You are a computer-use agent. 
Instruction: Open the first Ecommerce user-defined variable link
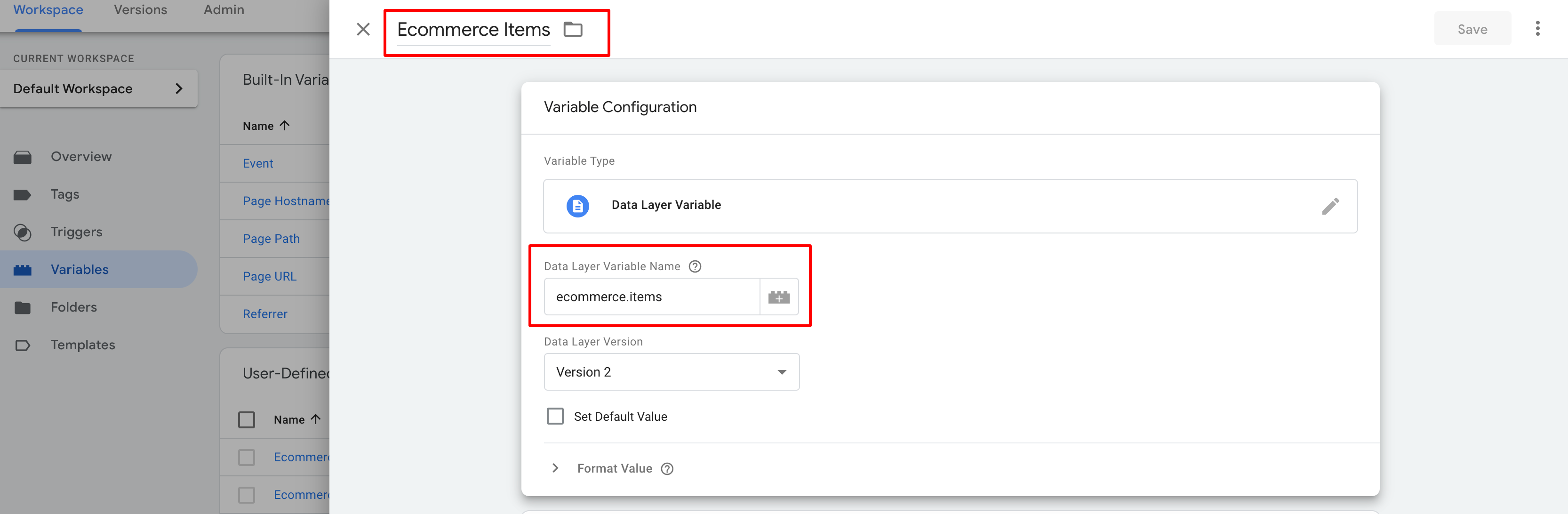coord(301,458)
